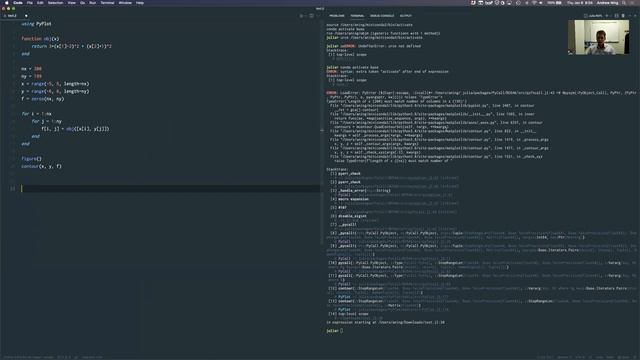Open the Julia REPL terminal selector
The height and width of the screenshot is (360, 640).
(x=594, y=16)
